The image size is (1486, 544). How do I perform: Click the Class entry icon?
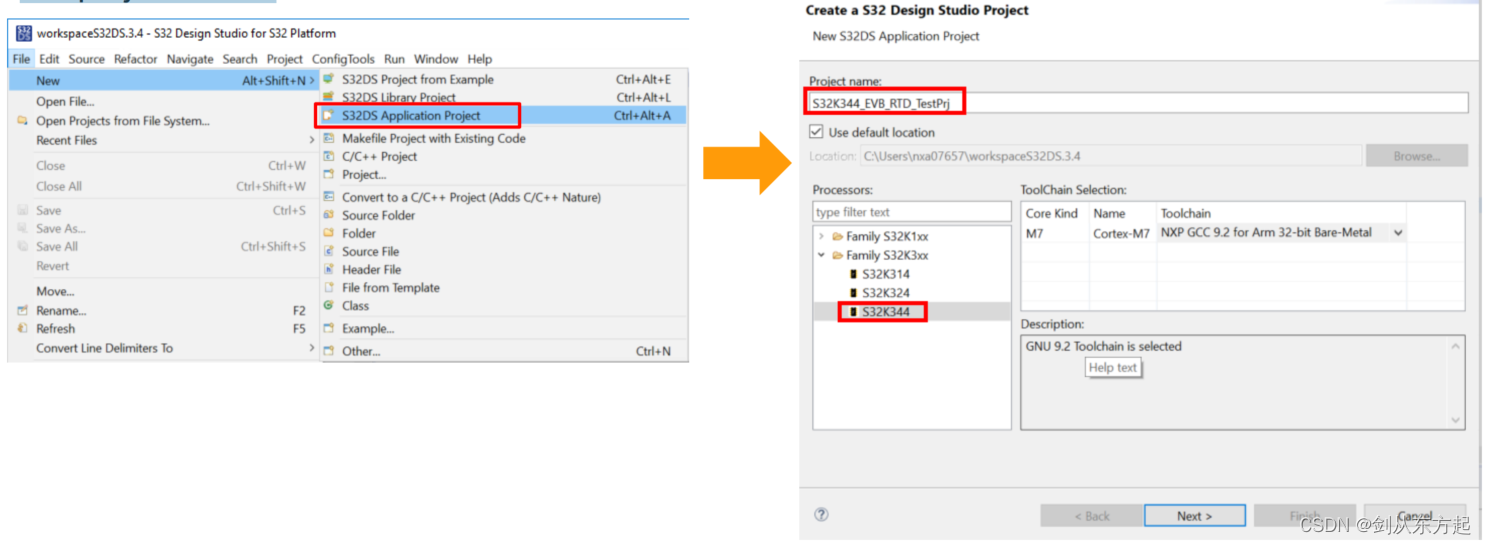point(328,305)
